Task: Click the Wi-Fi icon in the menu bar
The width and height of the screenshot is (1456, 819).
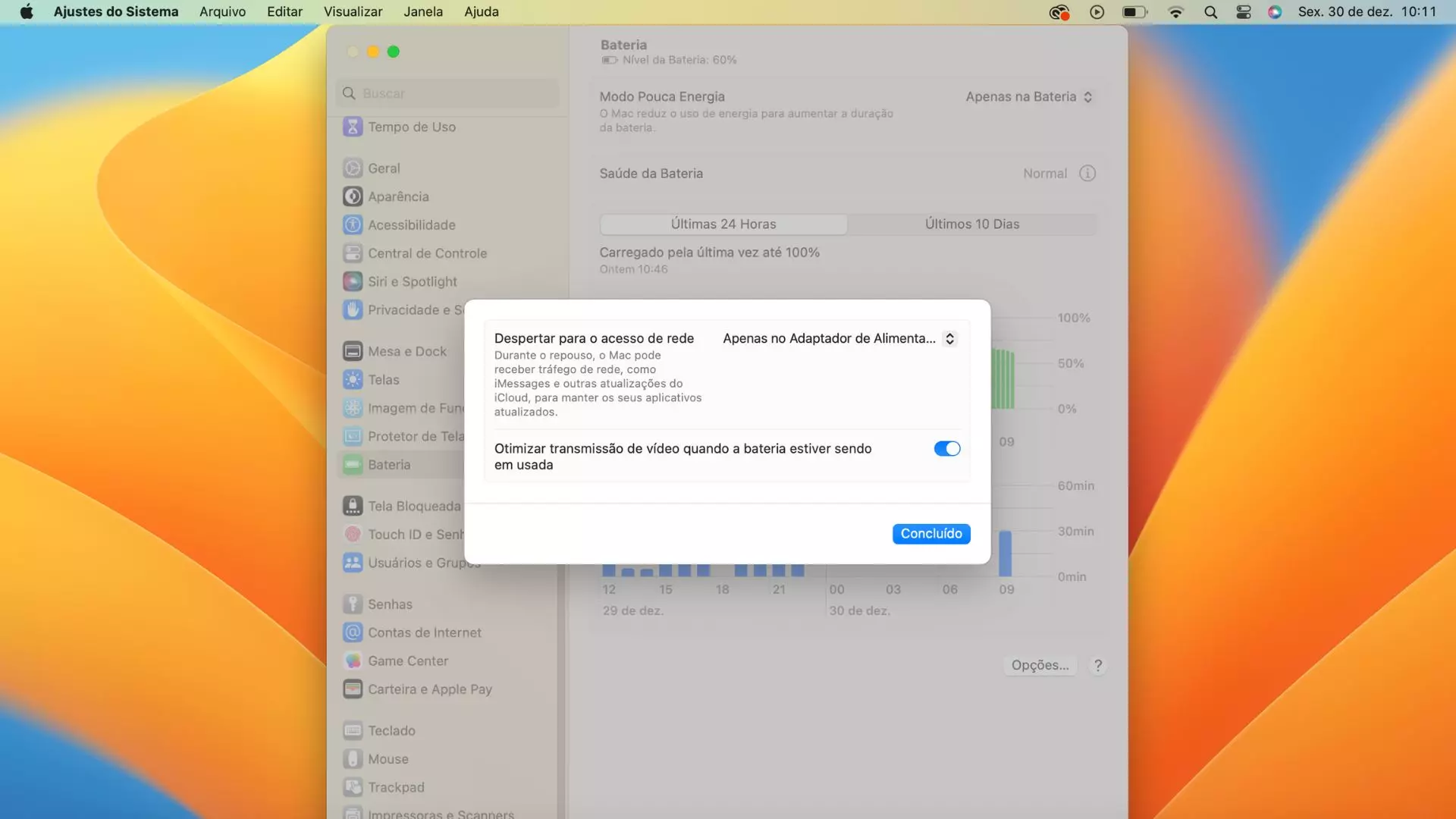Action: [1176, 11]
